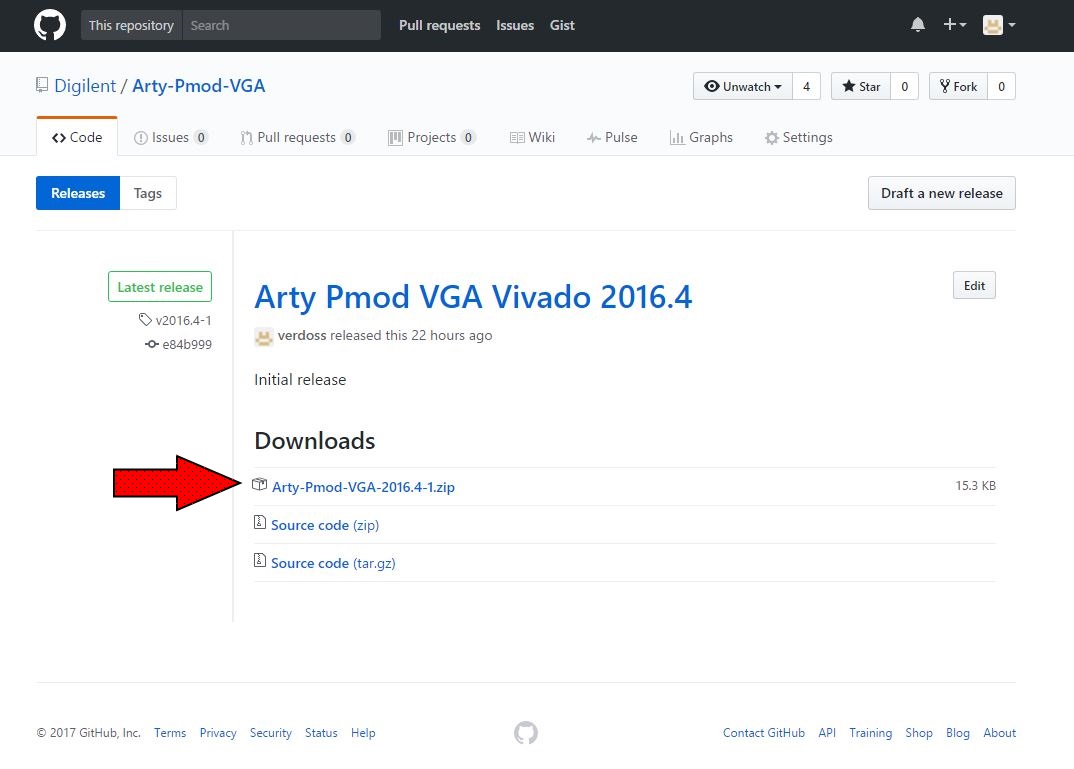The width and height of the screenshot is (1074, 769).
Task: Click the repository book icon beside Digilent
Action: pyautogui.click(x=42, y=86)
